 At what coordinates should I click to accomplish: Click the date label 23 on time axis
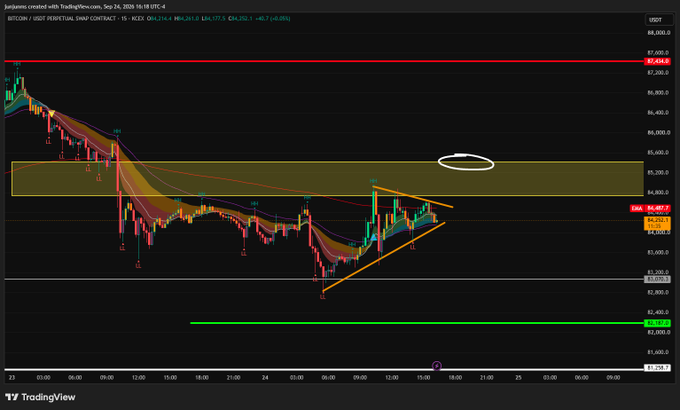click(12, 377)
